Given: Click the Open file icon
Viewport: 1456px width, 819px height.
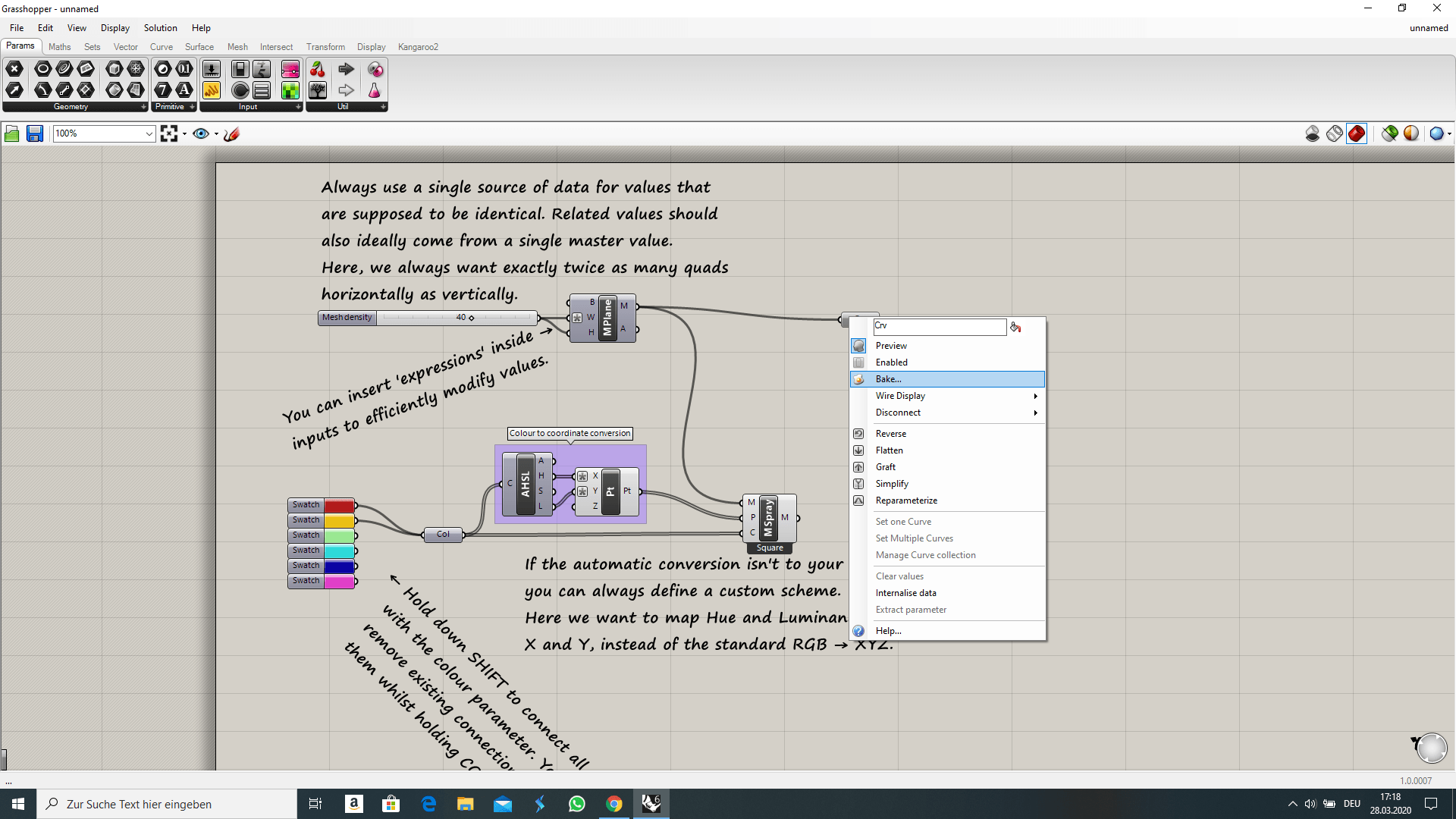Looking at the screenshot, I should (x=12, y=134).
